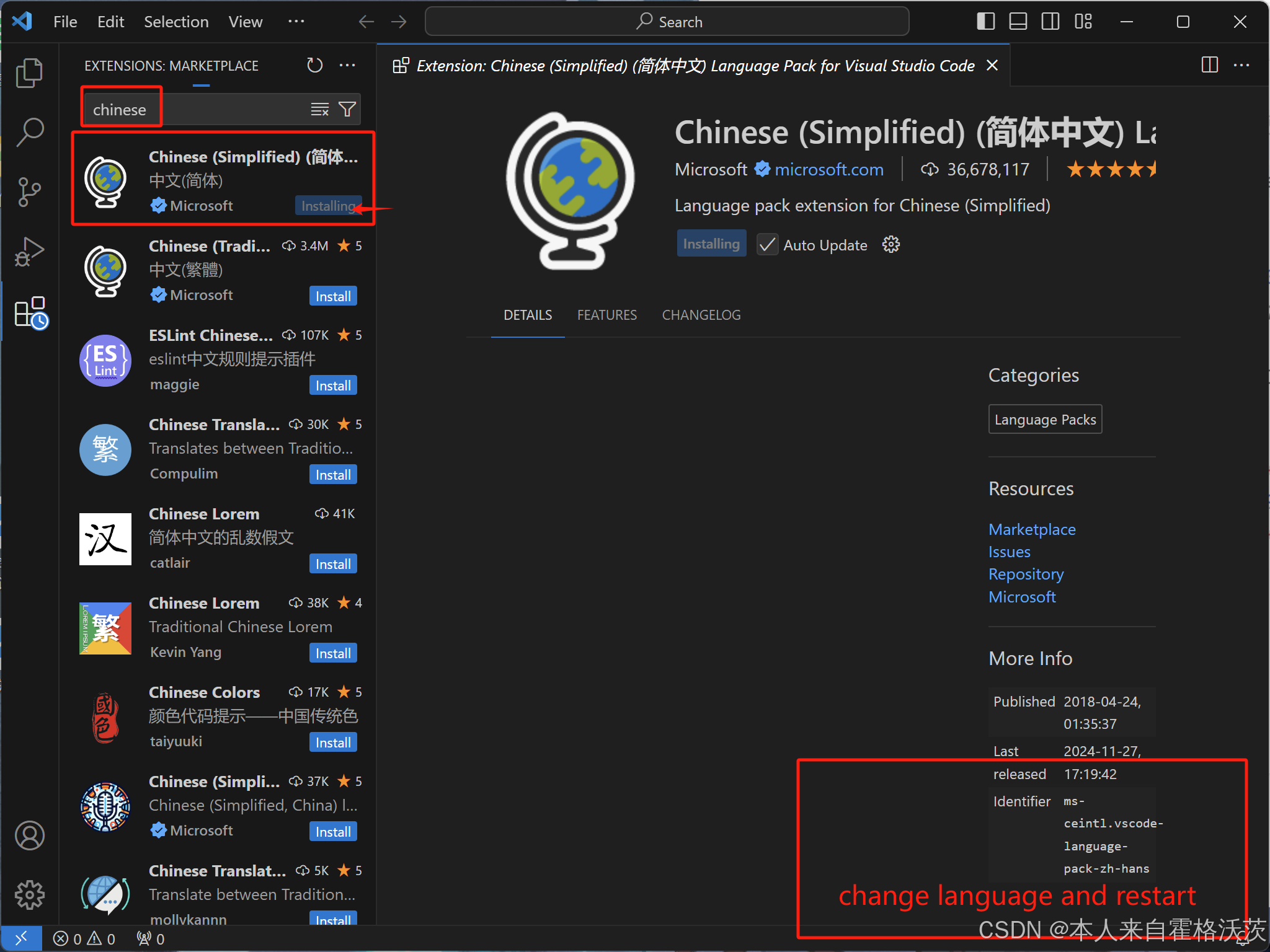Toggle the bottom panel layout
1270x952 pixels.
tap(1018, 22)
